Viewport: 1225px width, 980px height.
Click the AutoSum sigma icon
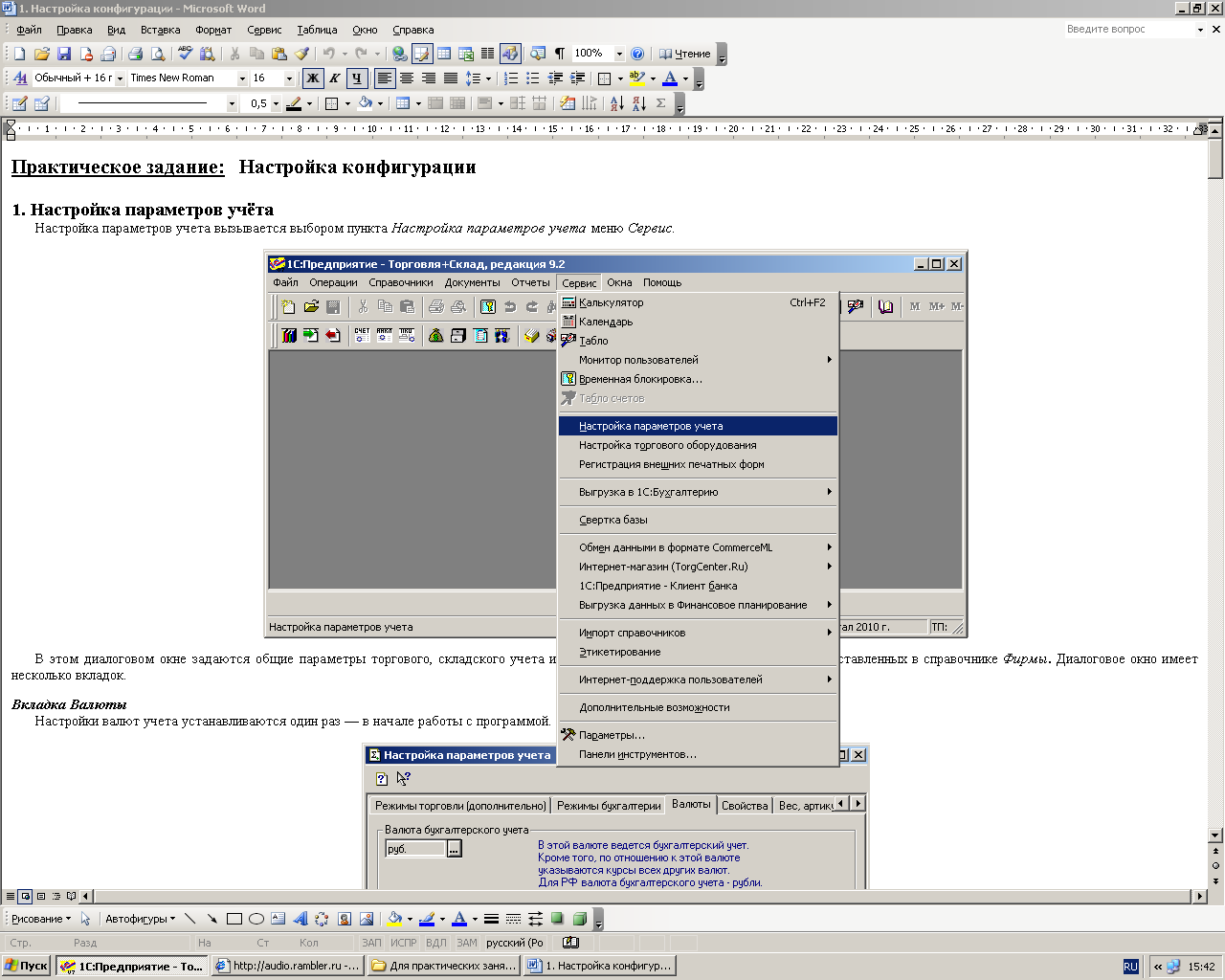[661, 103]
